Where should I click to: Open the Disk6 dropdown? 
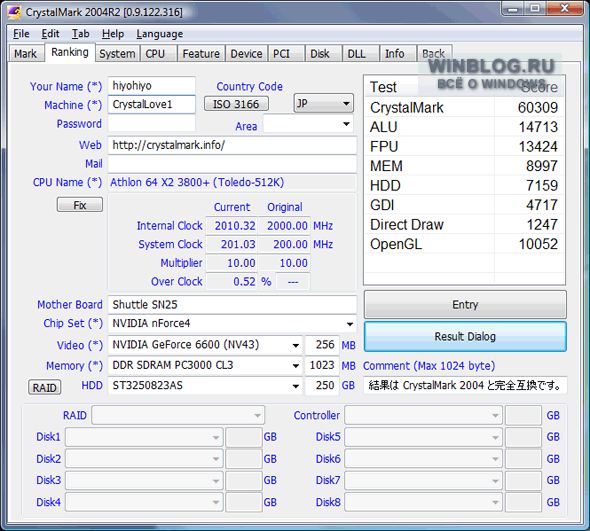click(423, 459)
